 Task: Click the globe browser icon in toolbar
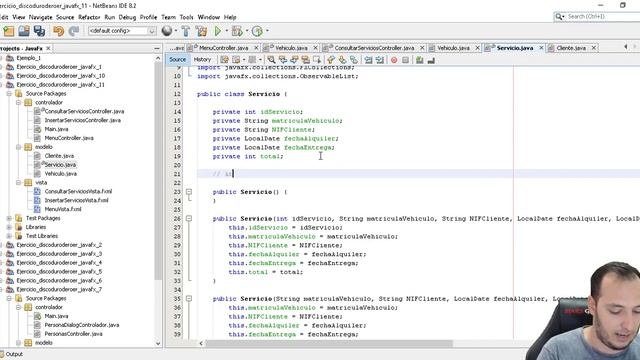pos(167,31)
